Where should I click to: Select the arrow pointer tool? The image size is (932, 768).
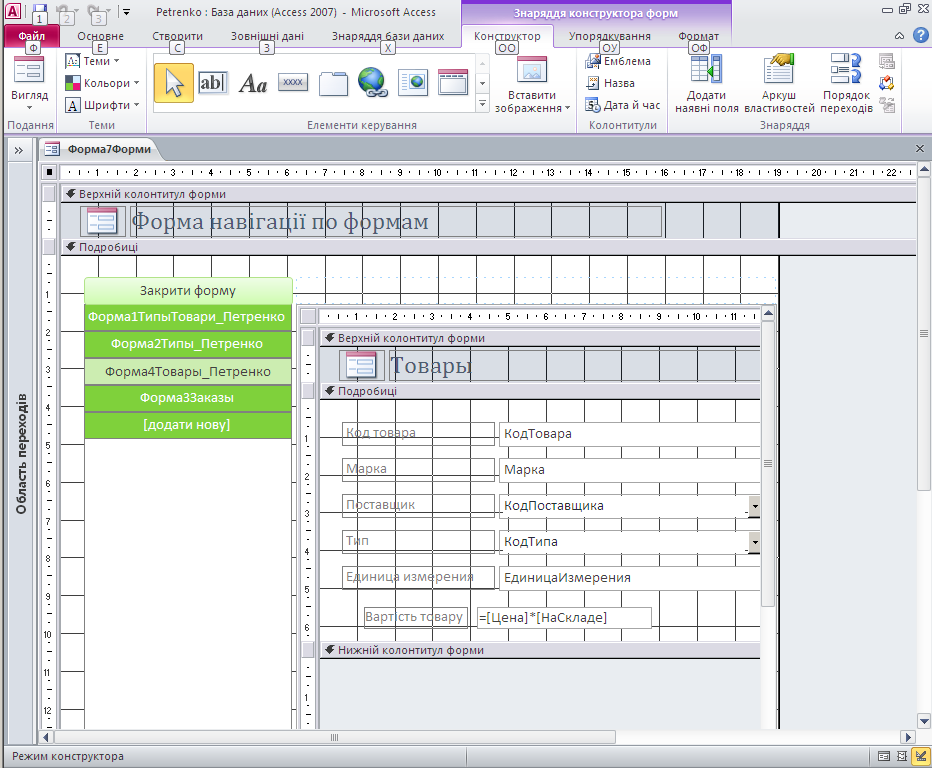174,83
